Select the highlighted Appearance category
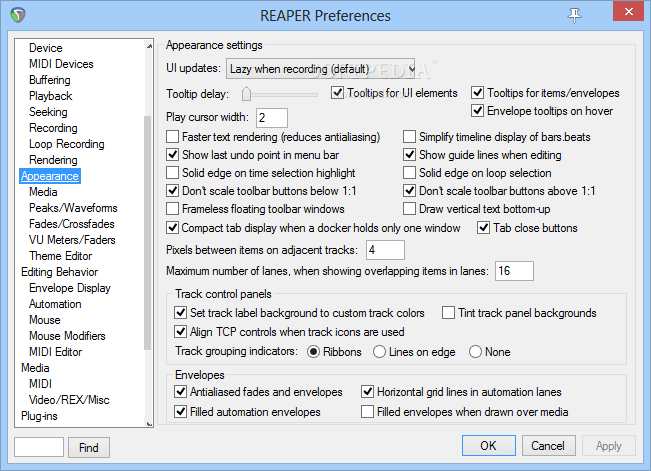The width and height of the screenshot is (651, 471). click(x=50, y=176)
